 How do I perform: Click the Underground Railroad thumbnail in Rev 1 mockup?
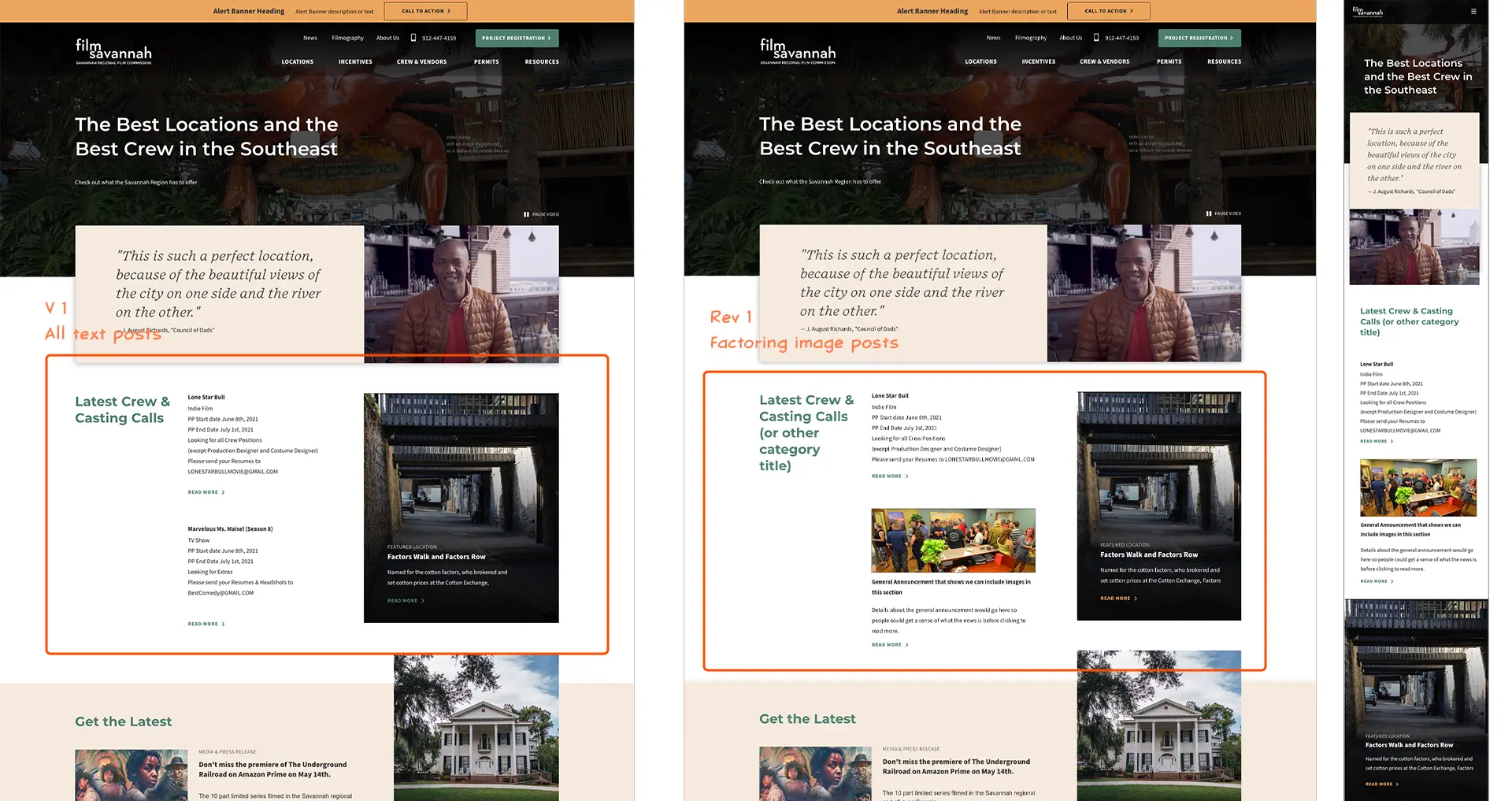tap(815, 773)
